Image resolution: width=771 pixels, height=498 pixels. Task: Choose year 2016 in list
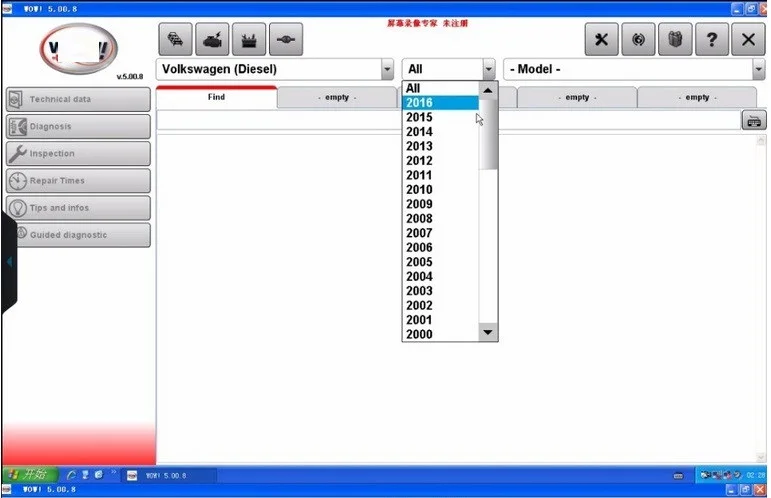(x=440, y=103)
